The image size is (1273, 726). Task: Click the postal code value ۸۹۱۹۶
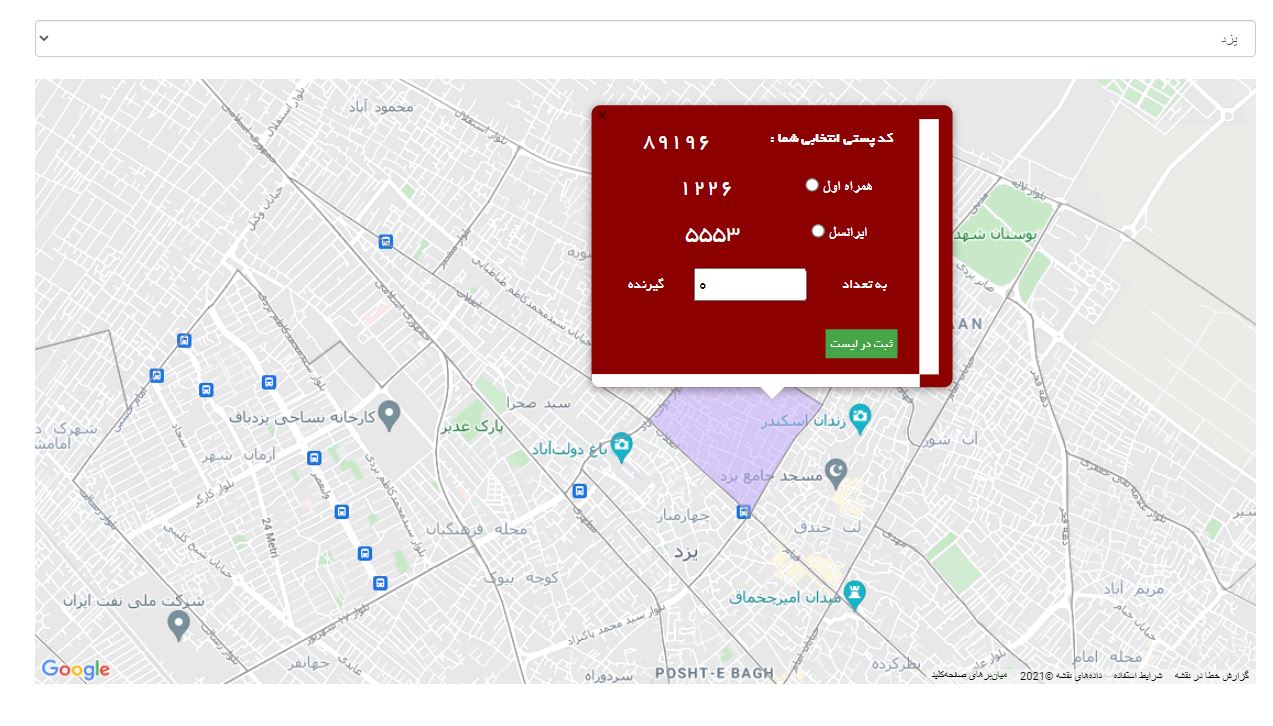tap(676, 142)
